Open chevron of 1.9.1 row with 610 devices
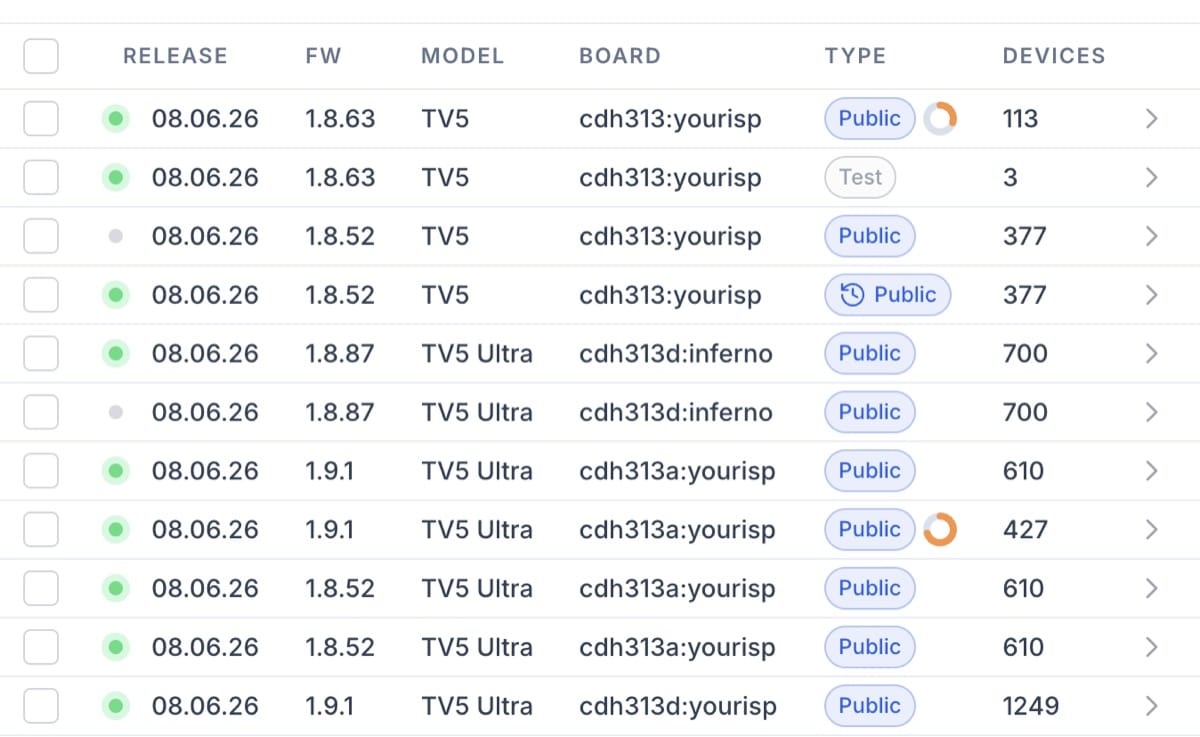 (1151, 471)
